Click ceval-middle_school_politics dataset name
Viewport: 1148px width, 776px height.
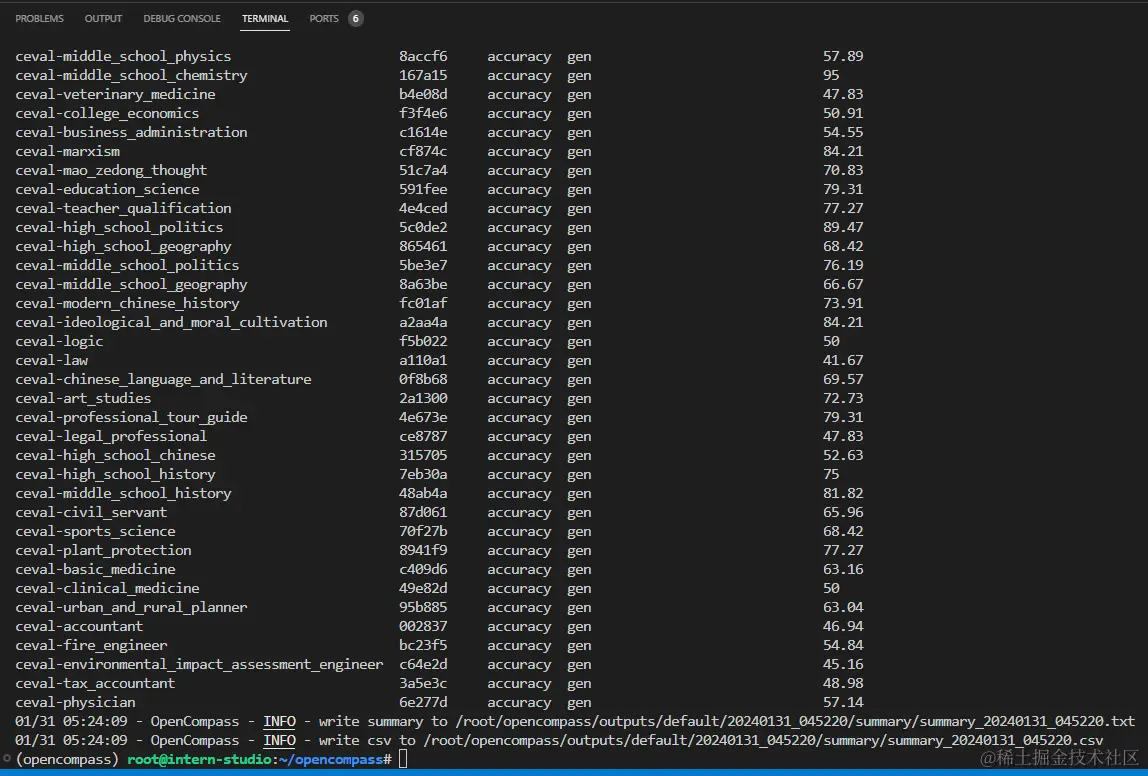[127, 266]
